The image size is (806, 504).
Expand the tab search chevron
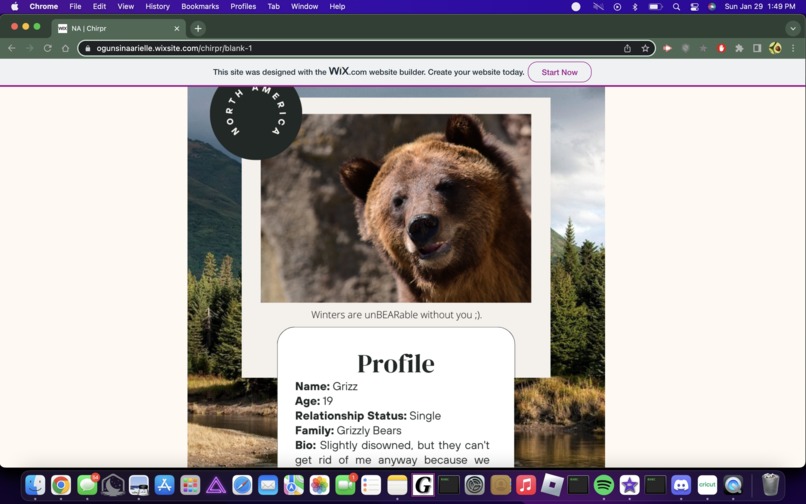click(x=792, y=28)
